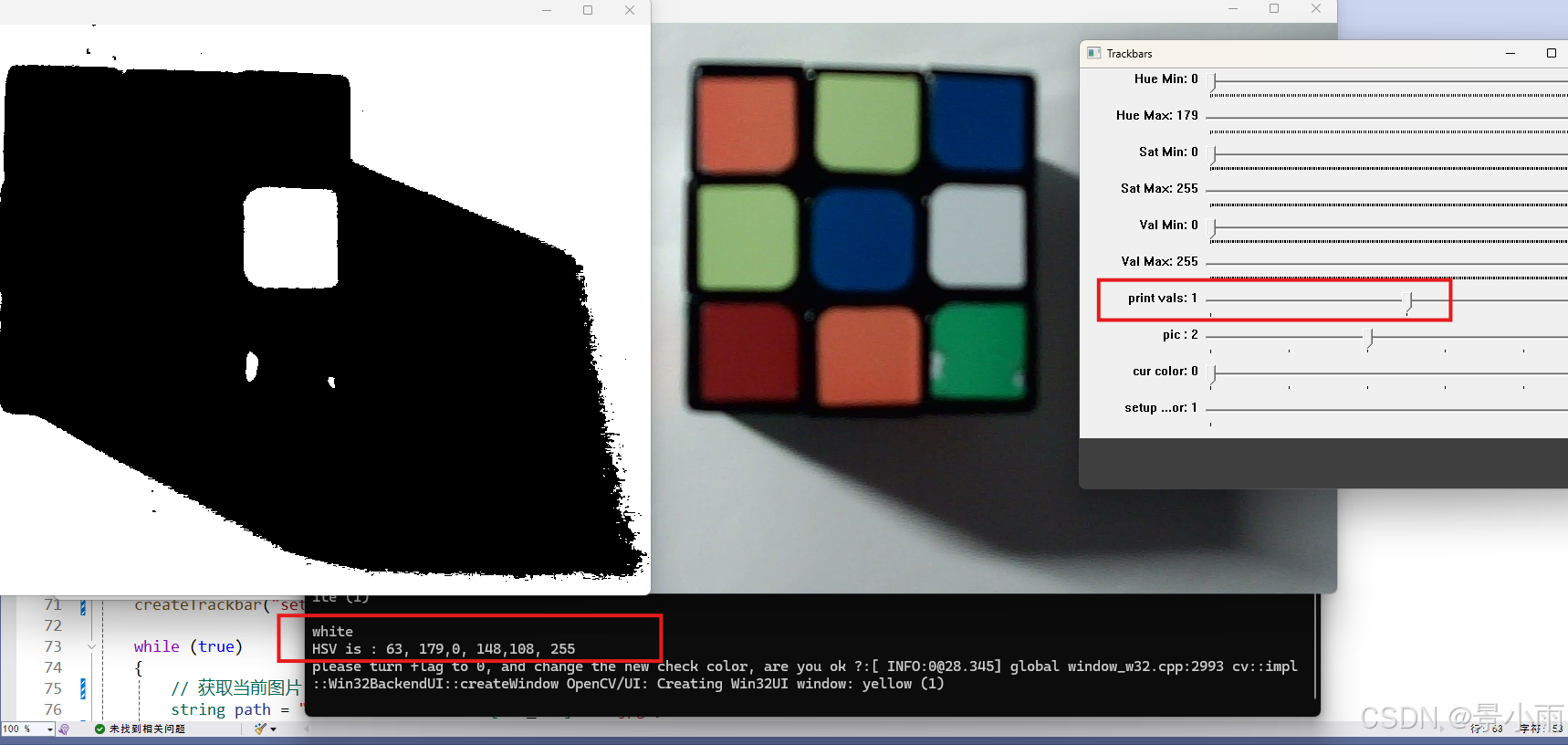Open the code cleanup broom icon
The width and height of the screenshot is (1568, 745).
pos(260,729)
